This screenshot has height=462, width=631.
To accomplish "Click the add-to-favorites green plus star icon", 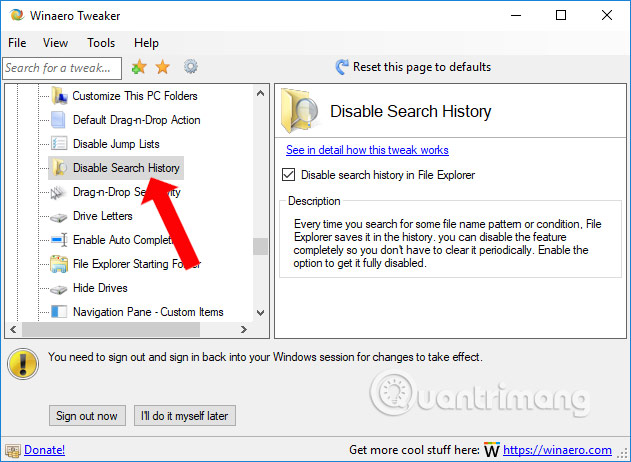I will click(x=139, y=67).
